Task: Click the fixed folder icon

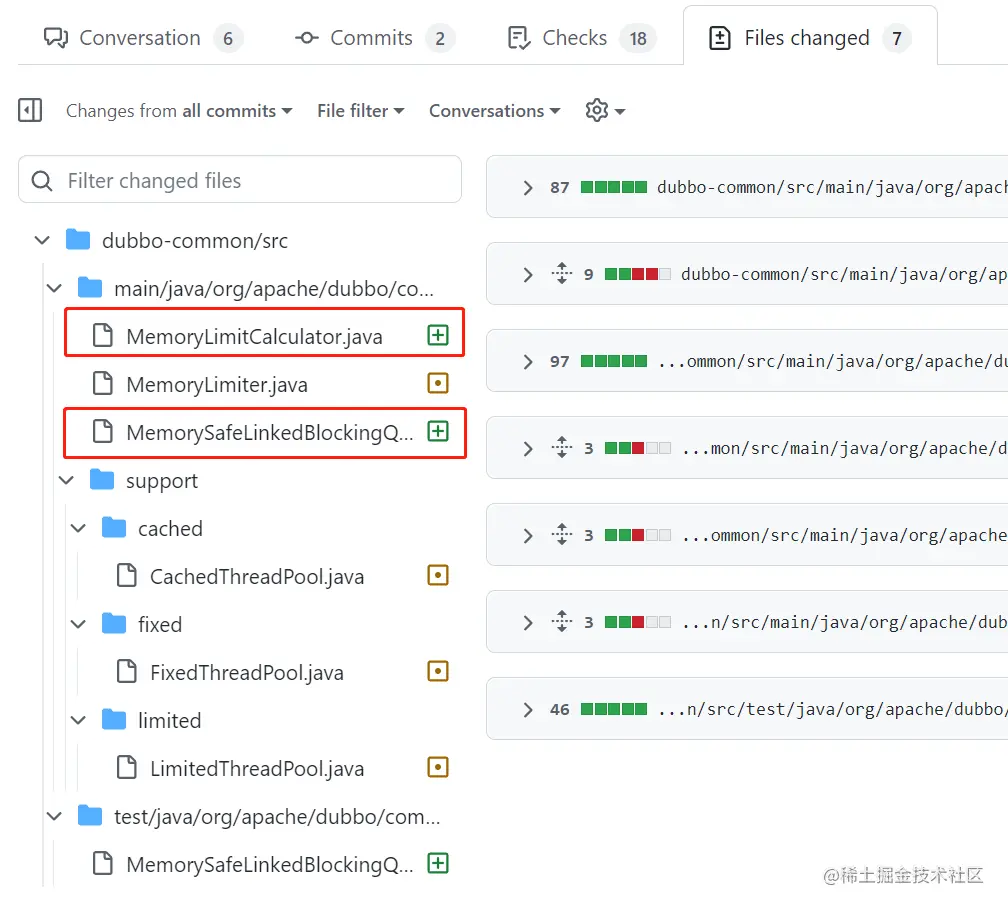Action: (114, 624)
